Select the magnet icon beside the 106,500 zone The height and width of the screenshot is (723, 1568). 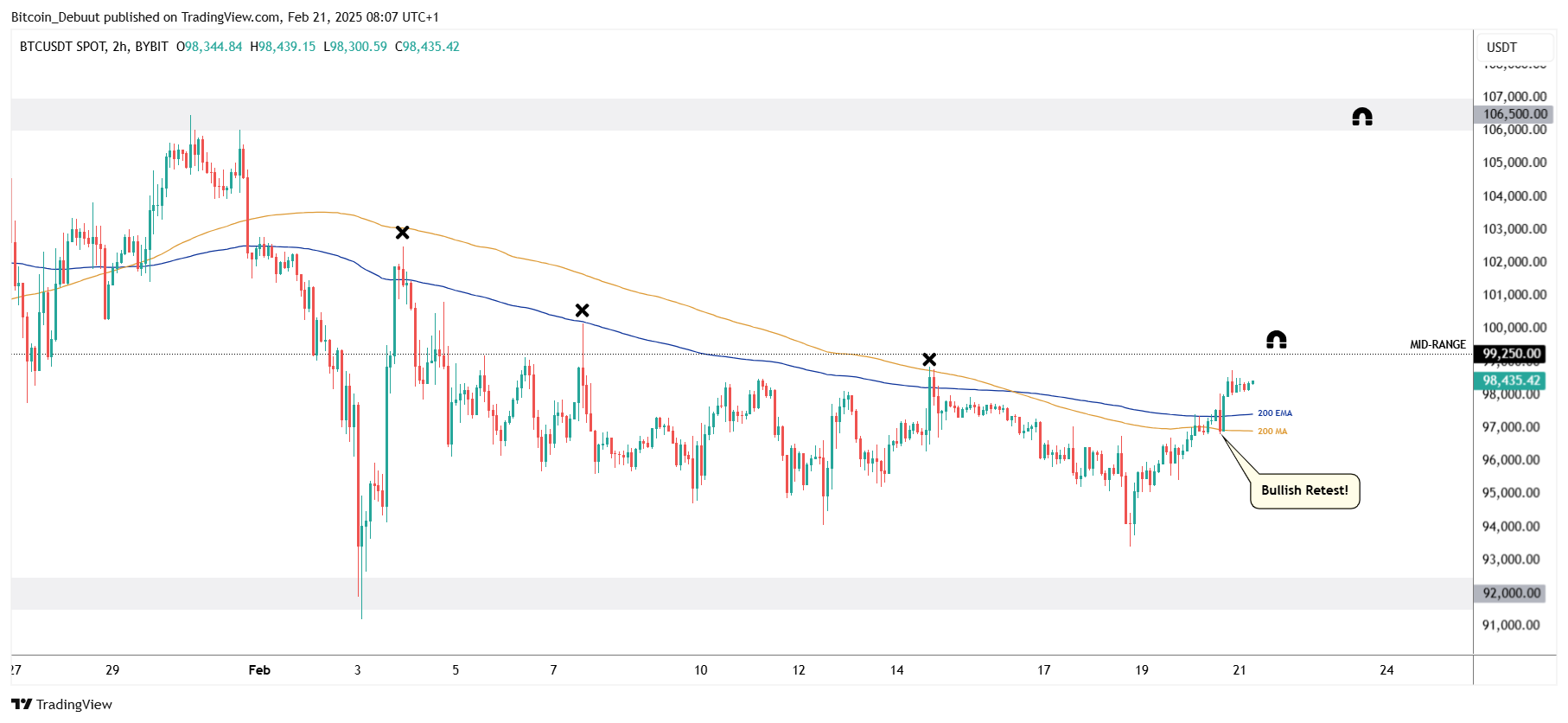pyautogui.click(x=1361, y=117)
